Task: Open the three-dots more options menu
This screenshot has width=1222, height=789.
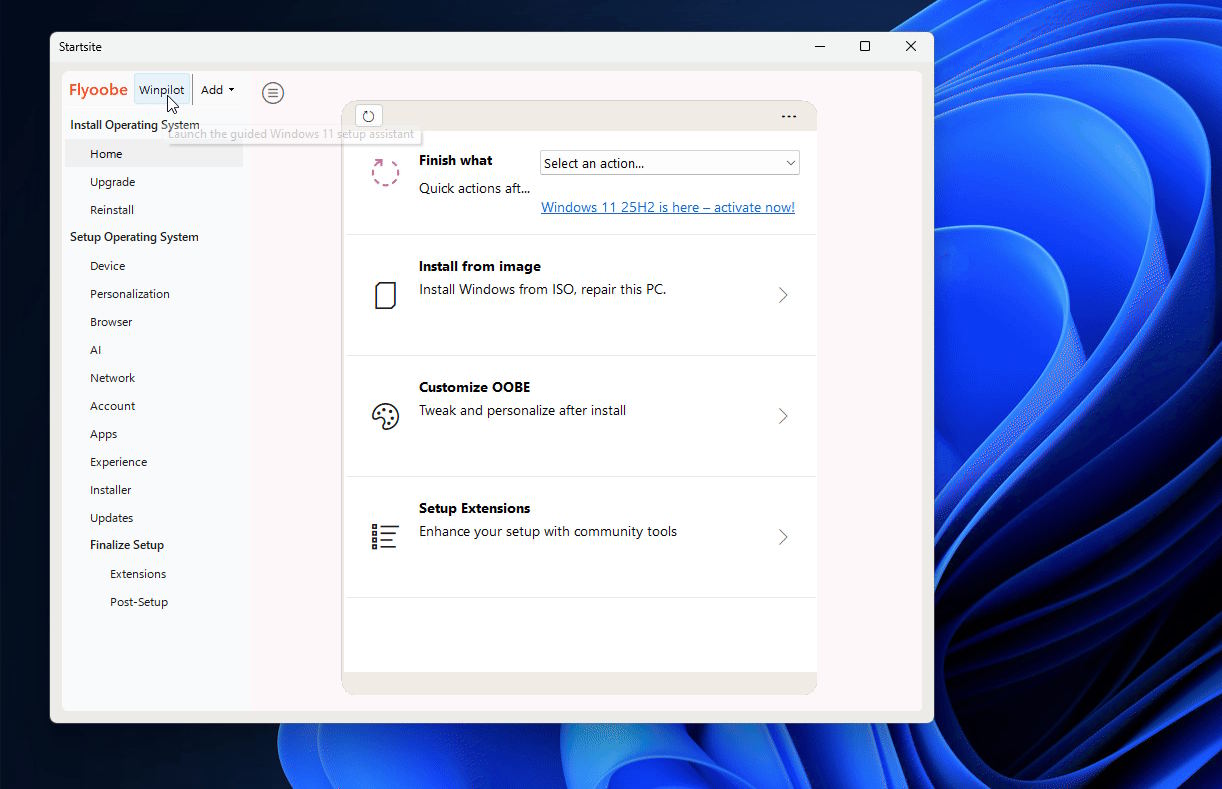Action: [x=789, y=116]
